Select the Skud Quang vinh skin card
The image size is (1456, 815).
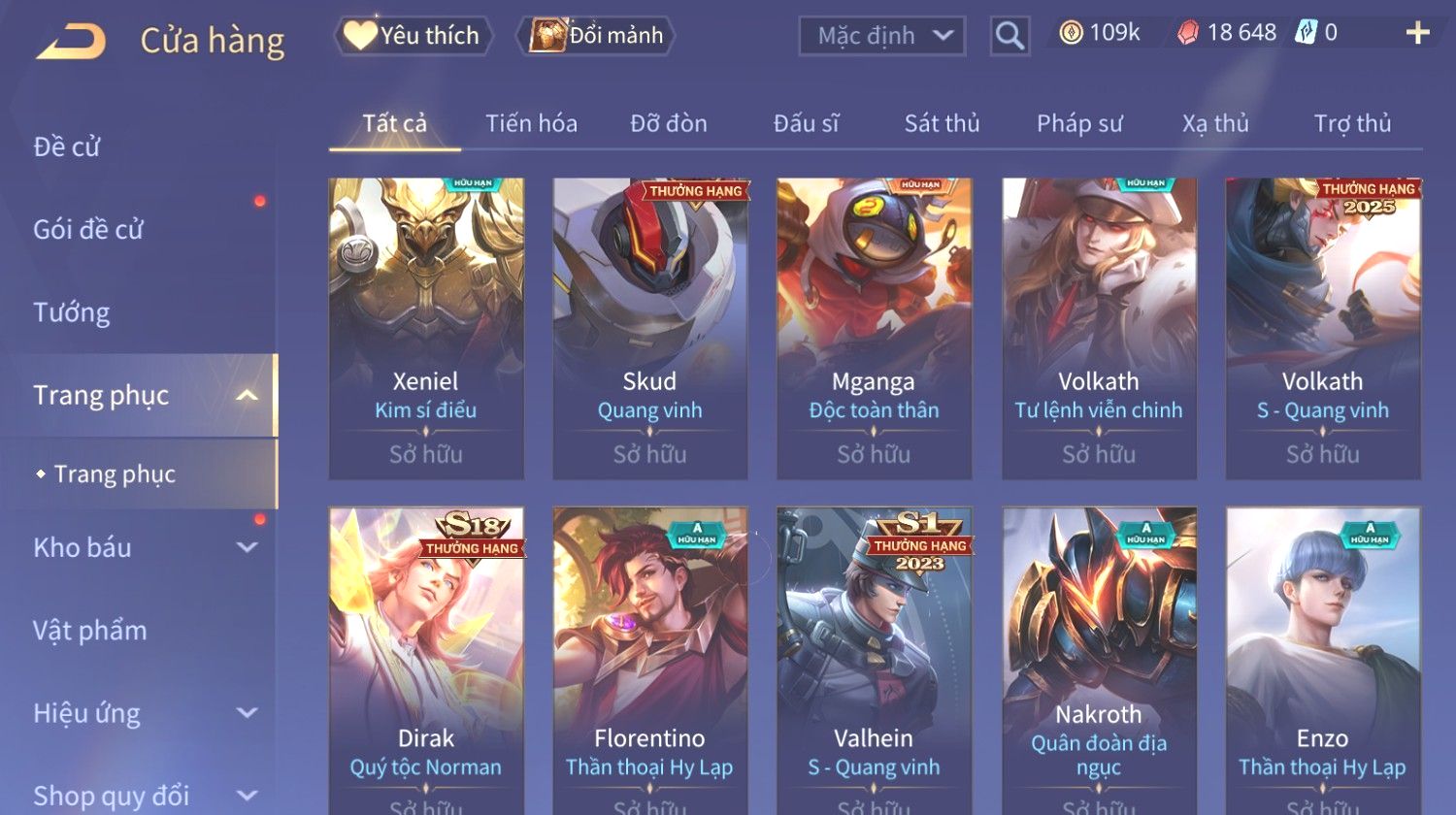tap(650, 328)
